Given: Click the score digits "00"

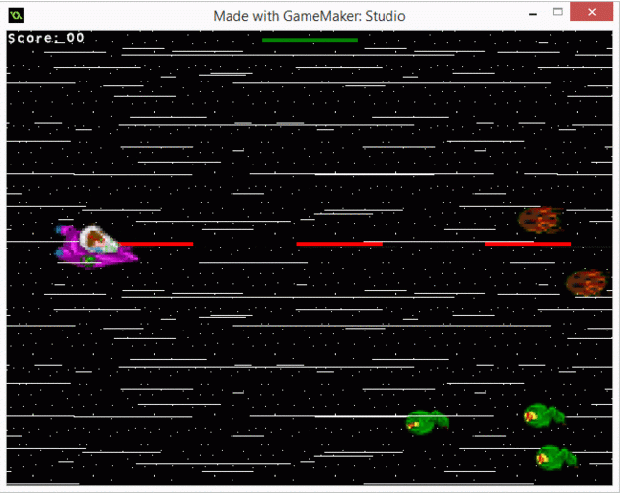Looking at the screenshot, I should pos(75,38).
